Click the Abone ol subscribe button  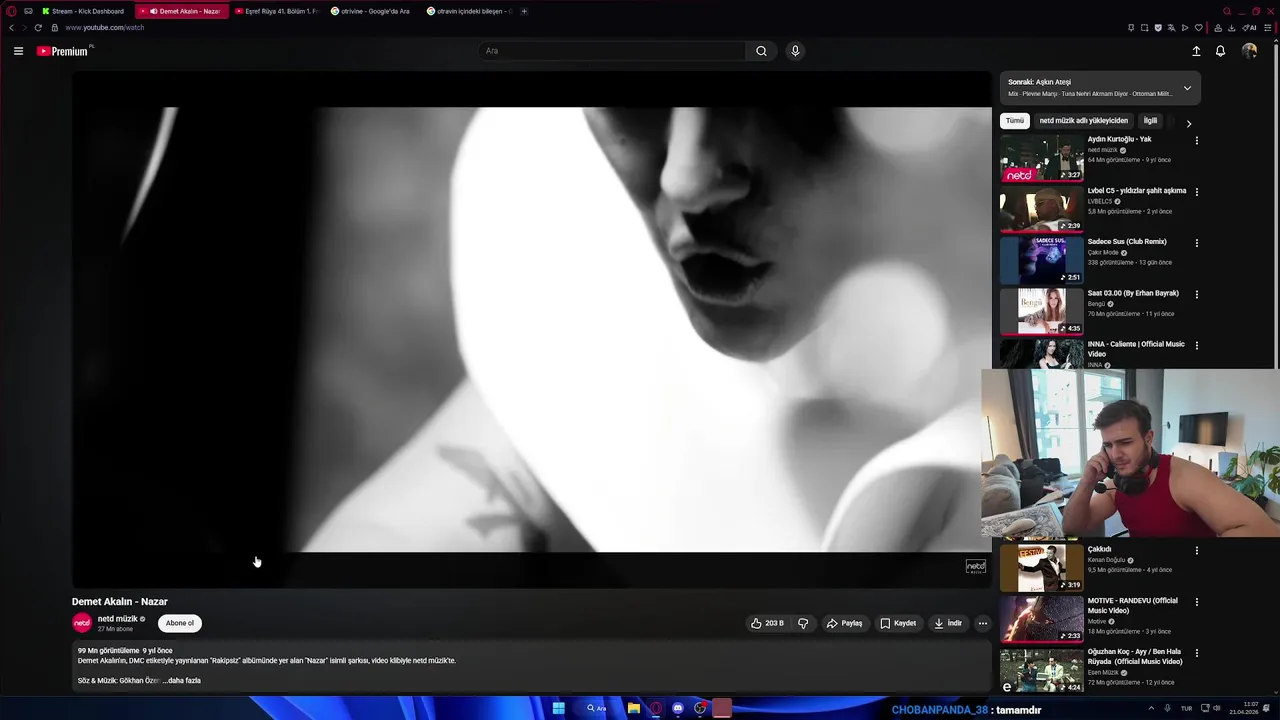pos(180,623)
